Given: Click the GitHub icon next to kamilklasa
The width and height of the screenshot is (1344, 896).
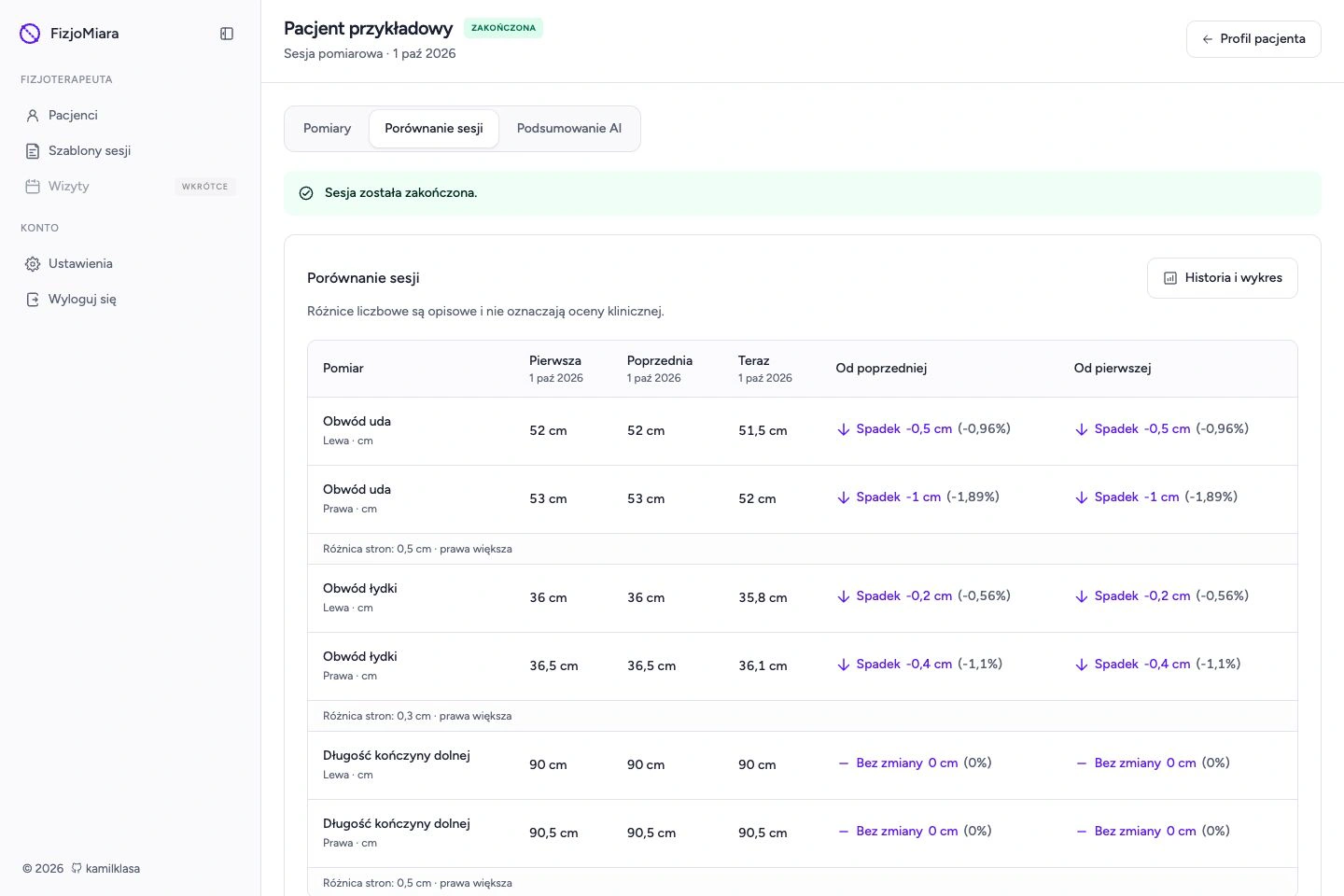Looking at the screenshot, I should 77,868.
